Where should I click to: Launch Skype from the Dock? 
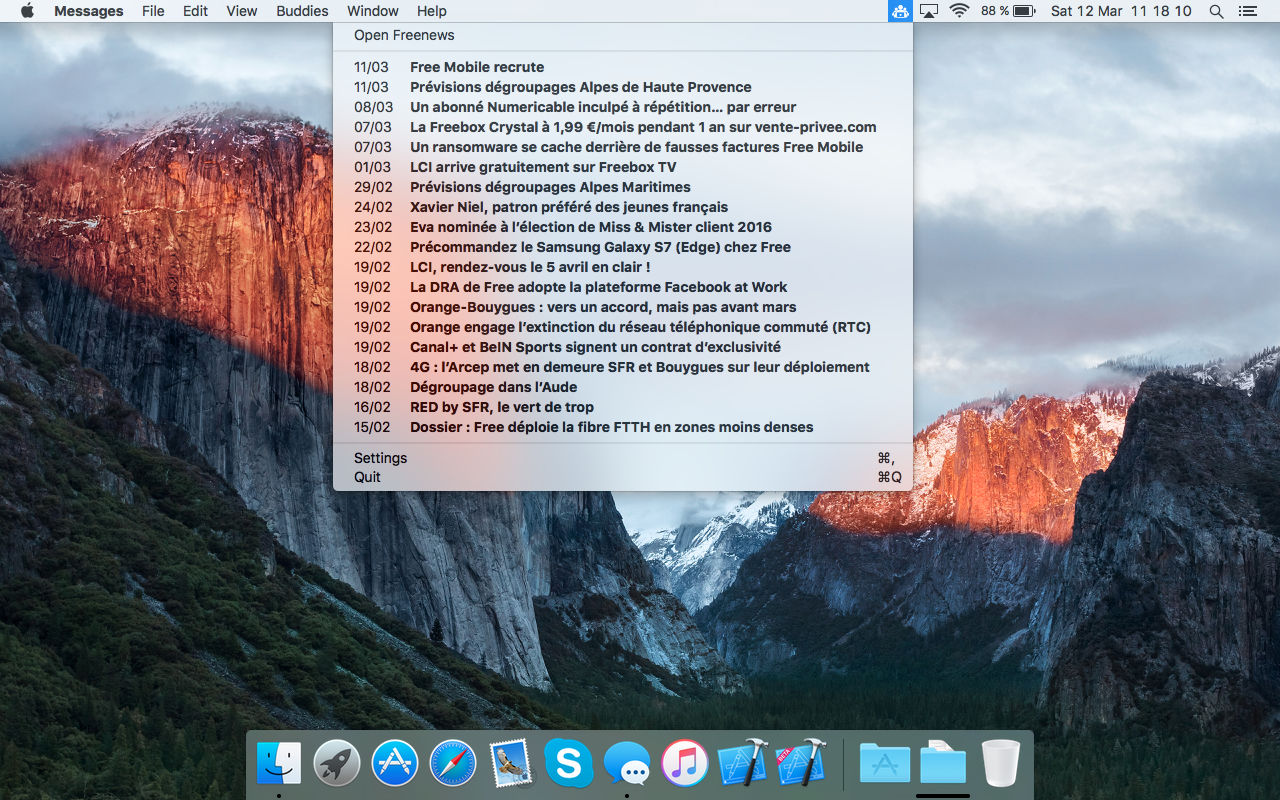(569, 763)
